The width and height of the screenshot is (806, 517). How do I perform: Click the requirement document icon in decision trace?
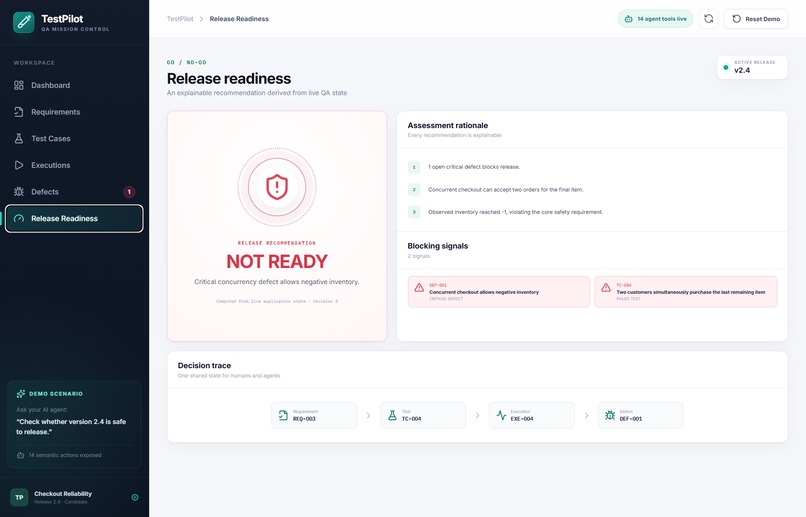click(283, 415)
